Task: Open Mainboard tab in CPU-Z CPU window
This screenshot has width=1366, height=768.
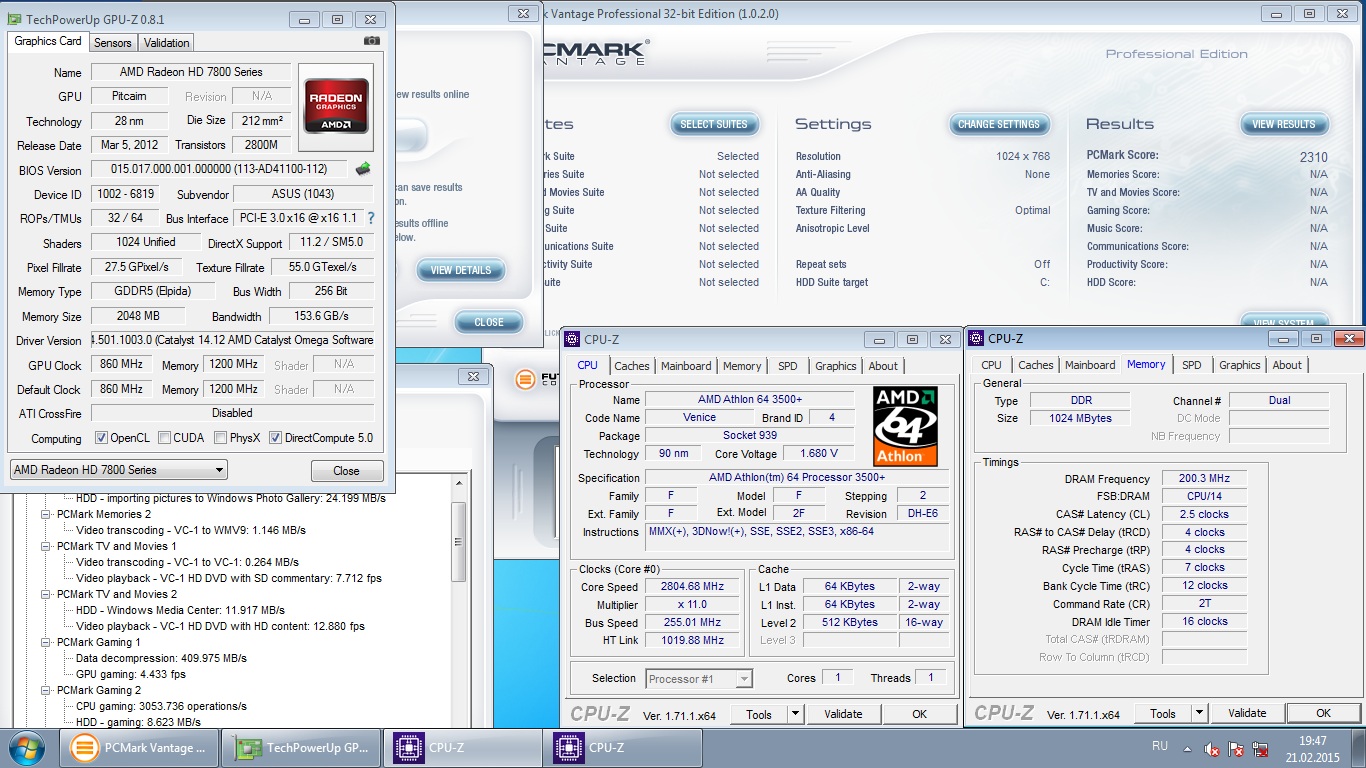Action: pos(686,366)
